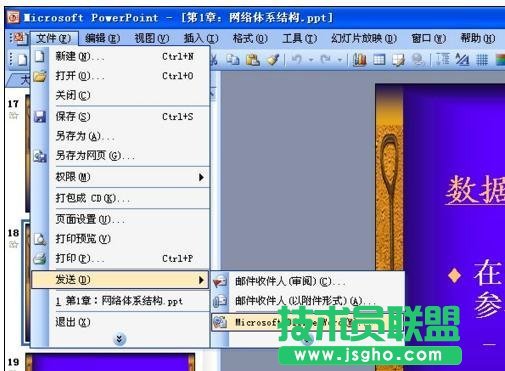The image size is (505, 371).
Task: Click the PowerPoint icon in the title bar
Action: point(13,17)
